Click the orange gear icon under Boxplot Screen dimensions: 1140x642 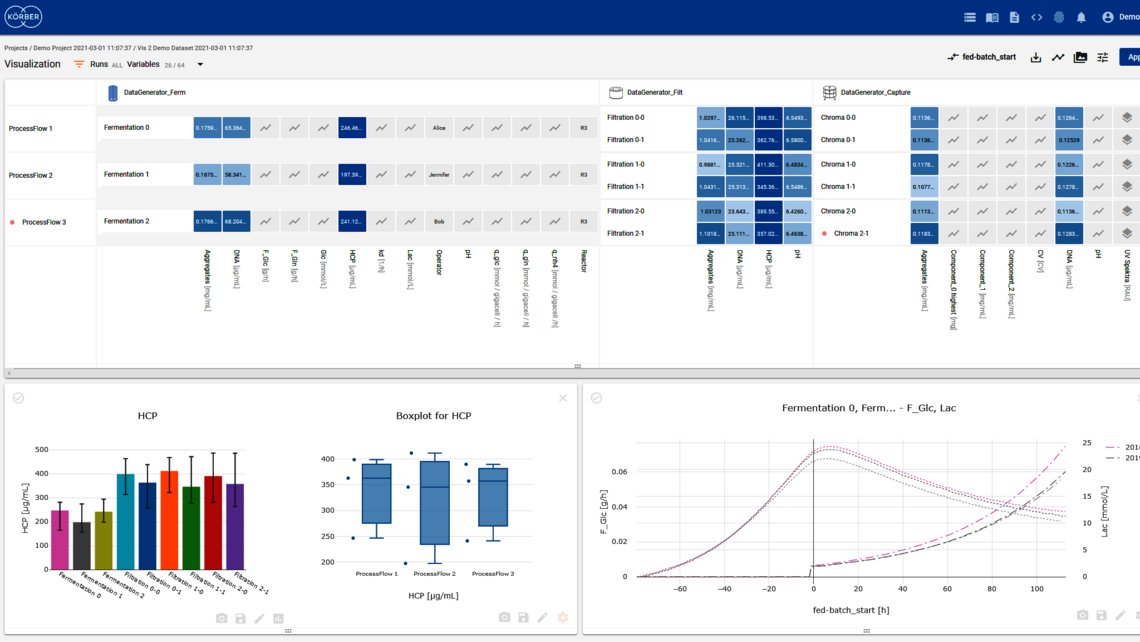point(563,618)
